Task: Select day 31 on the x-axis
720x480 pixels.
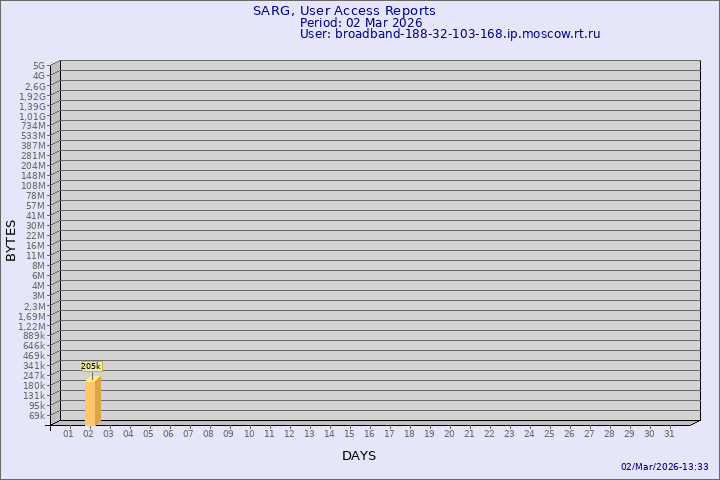Action: (x=669, y=434)
